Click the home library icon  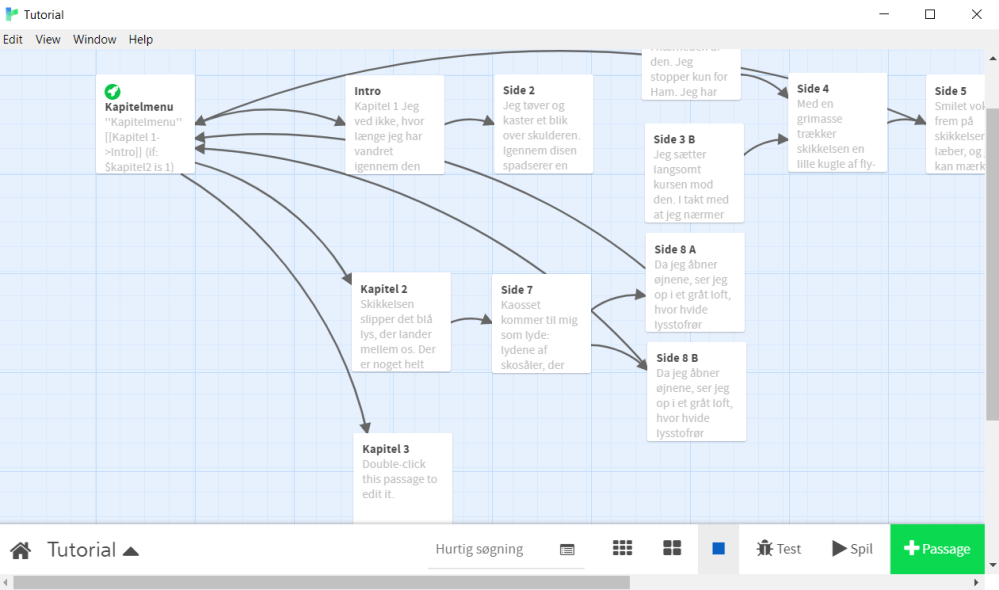(20, 550)
